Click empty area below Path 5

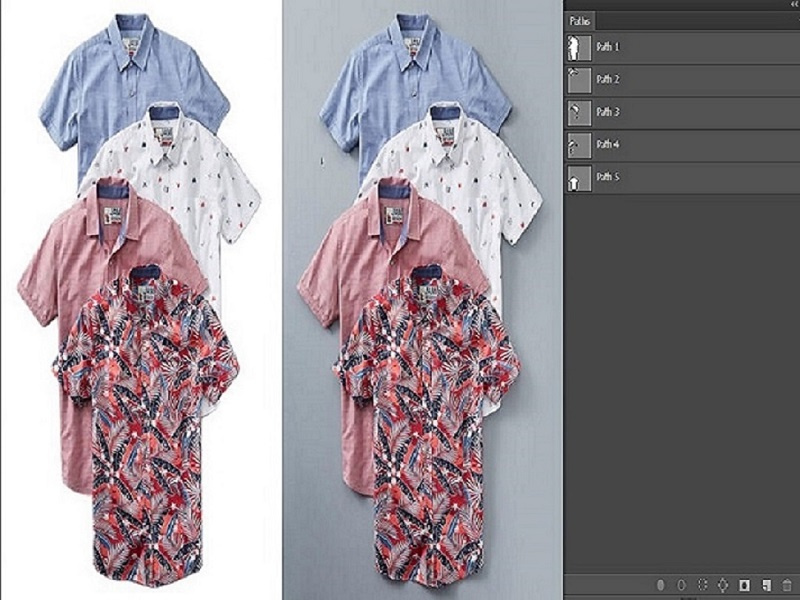pos(680,380)
